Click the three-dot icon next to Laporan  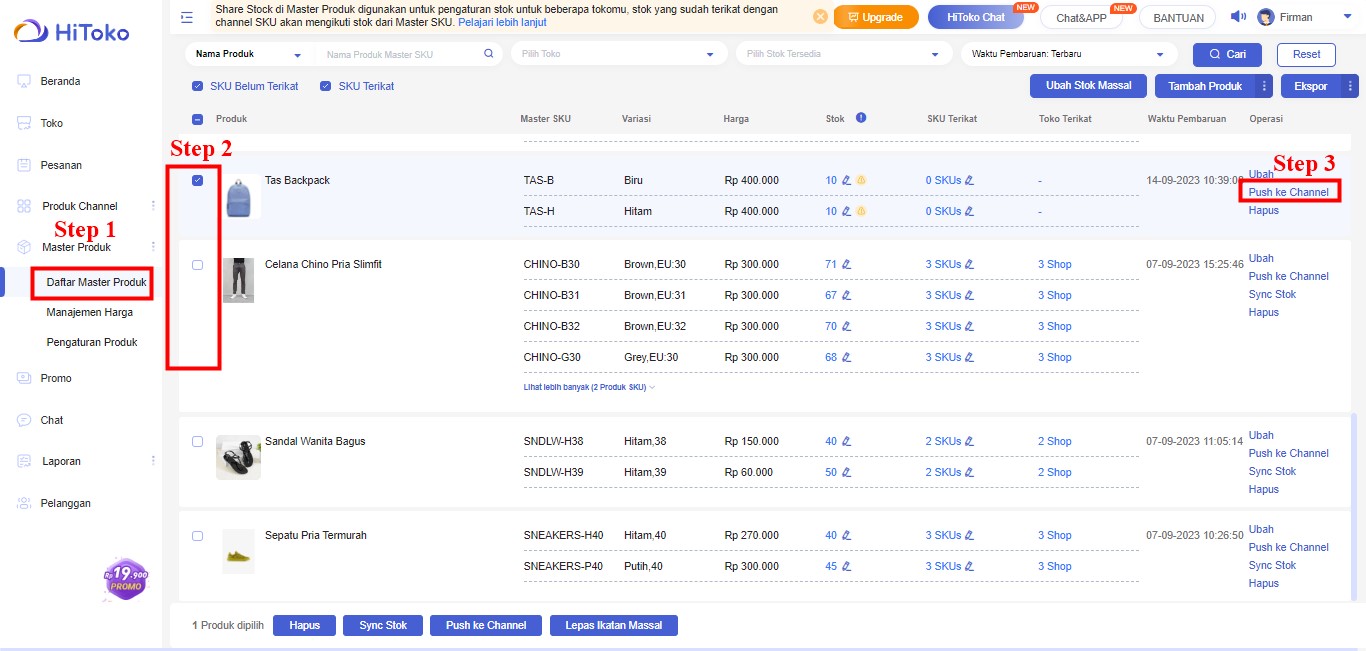(x=153, y=461)
